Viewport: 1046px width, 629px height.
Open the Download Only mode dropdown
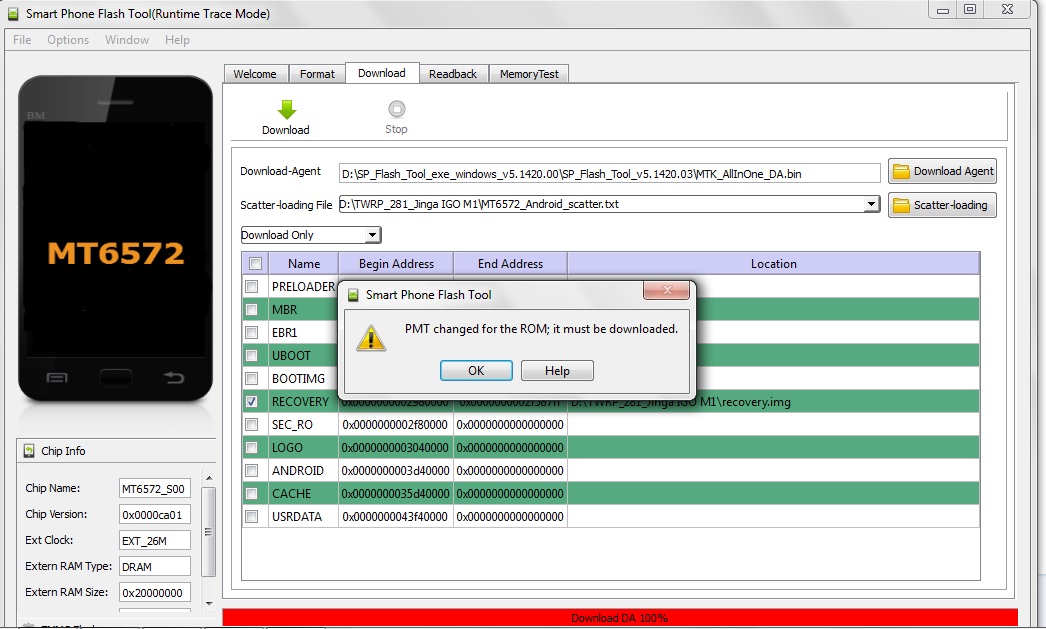[x=372, y=235]
